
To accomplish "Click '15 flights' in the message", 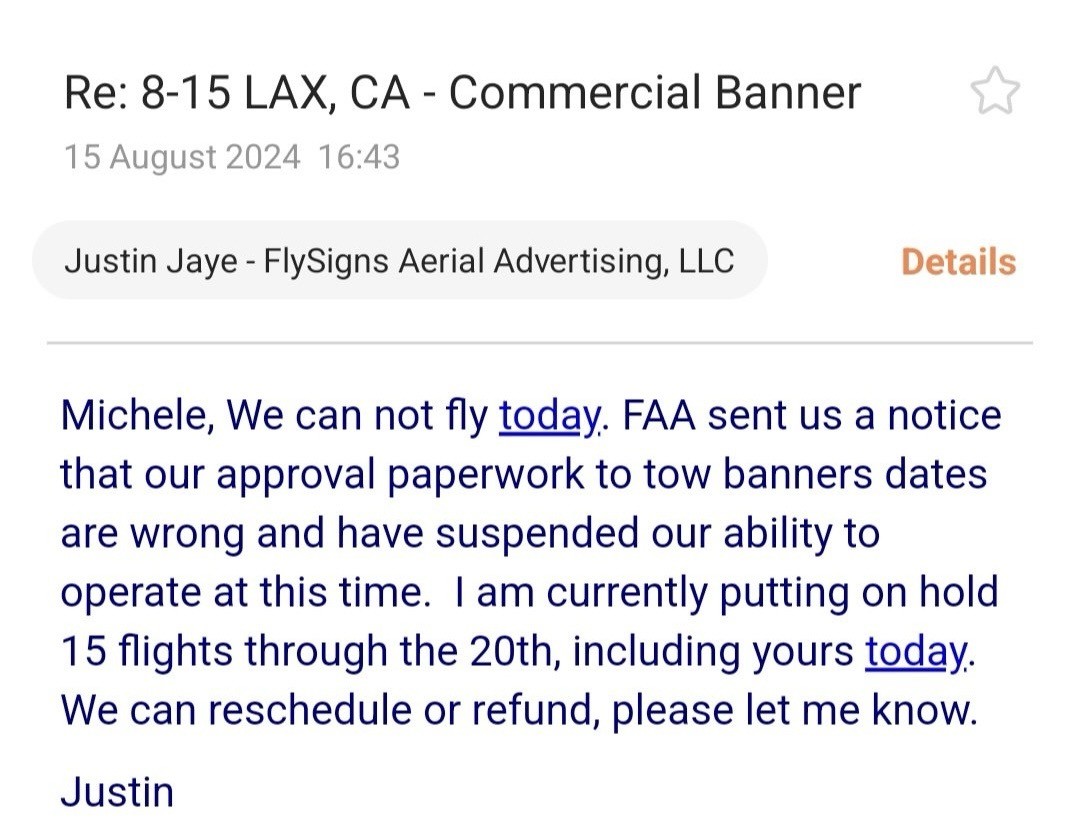I will pyautogui.click(x=146, y=651).
